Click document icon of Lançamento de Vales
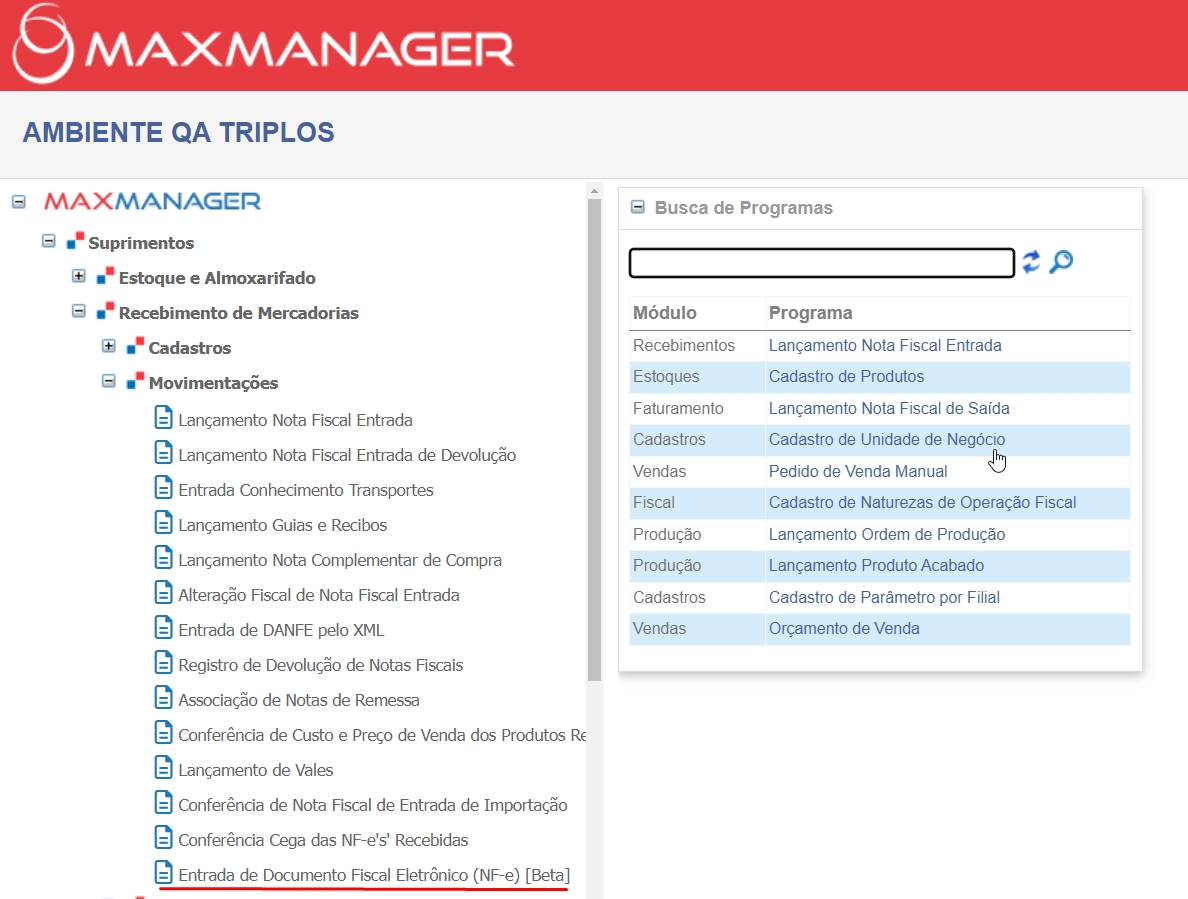 tap(164, 767)
